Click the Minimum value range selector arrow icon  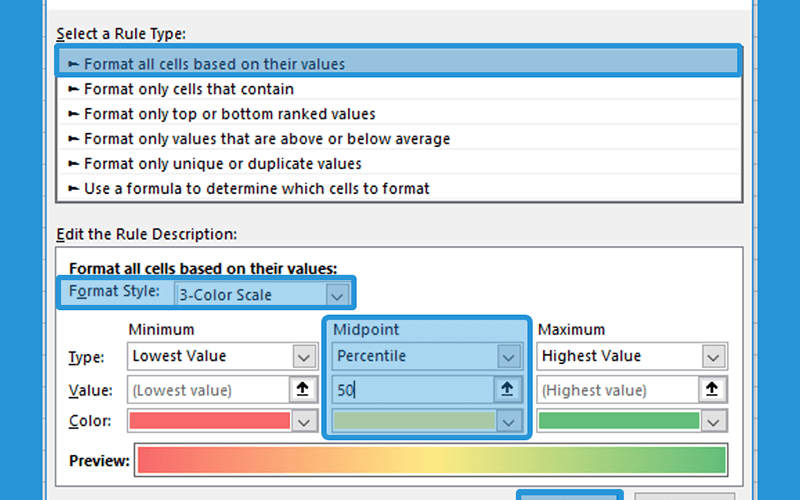pyautogui.click(x=303, y=390)
